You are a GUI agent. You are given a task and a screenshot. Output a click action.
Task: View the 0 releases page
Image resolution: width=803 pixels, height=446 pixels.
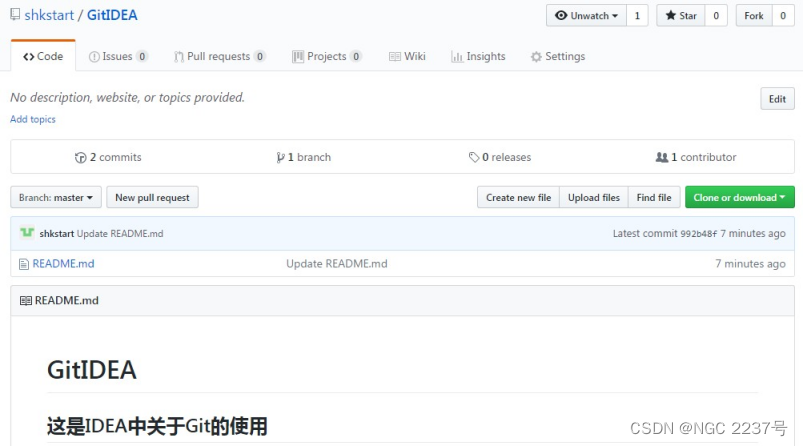pos(500,157)
